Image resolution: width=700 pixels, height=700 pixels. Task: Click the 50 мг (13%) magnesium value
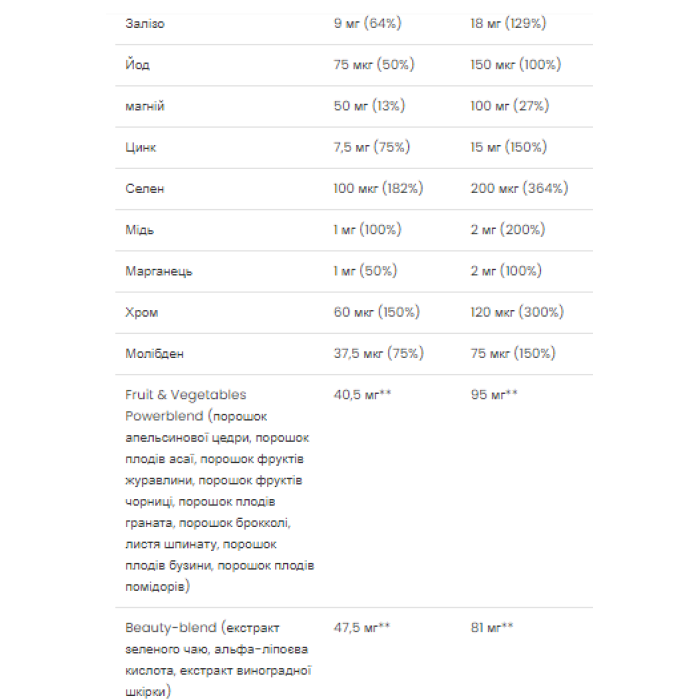tap(368, 106)
